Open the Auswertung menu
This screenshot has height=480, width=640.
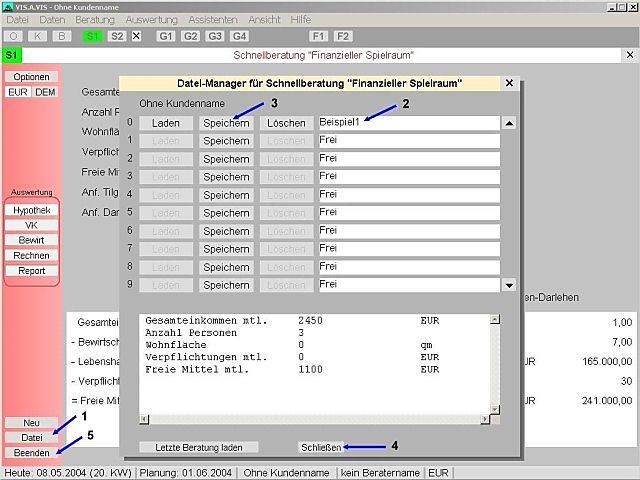tap(151, 20)
